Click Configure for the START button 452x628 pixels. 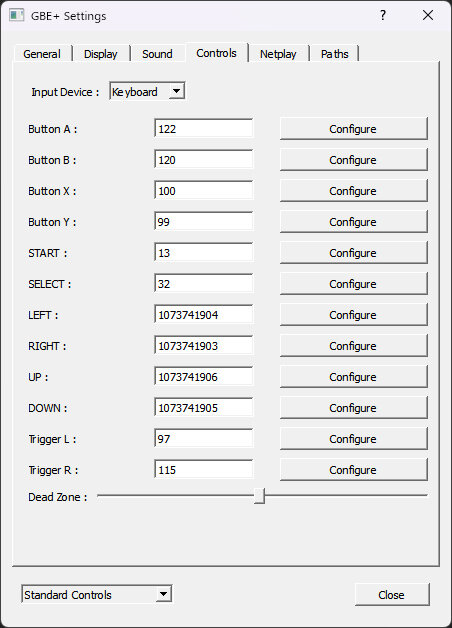click(354, 253)
